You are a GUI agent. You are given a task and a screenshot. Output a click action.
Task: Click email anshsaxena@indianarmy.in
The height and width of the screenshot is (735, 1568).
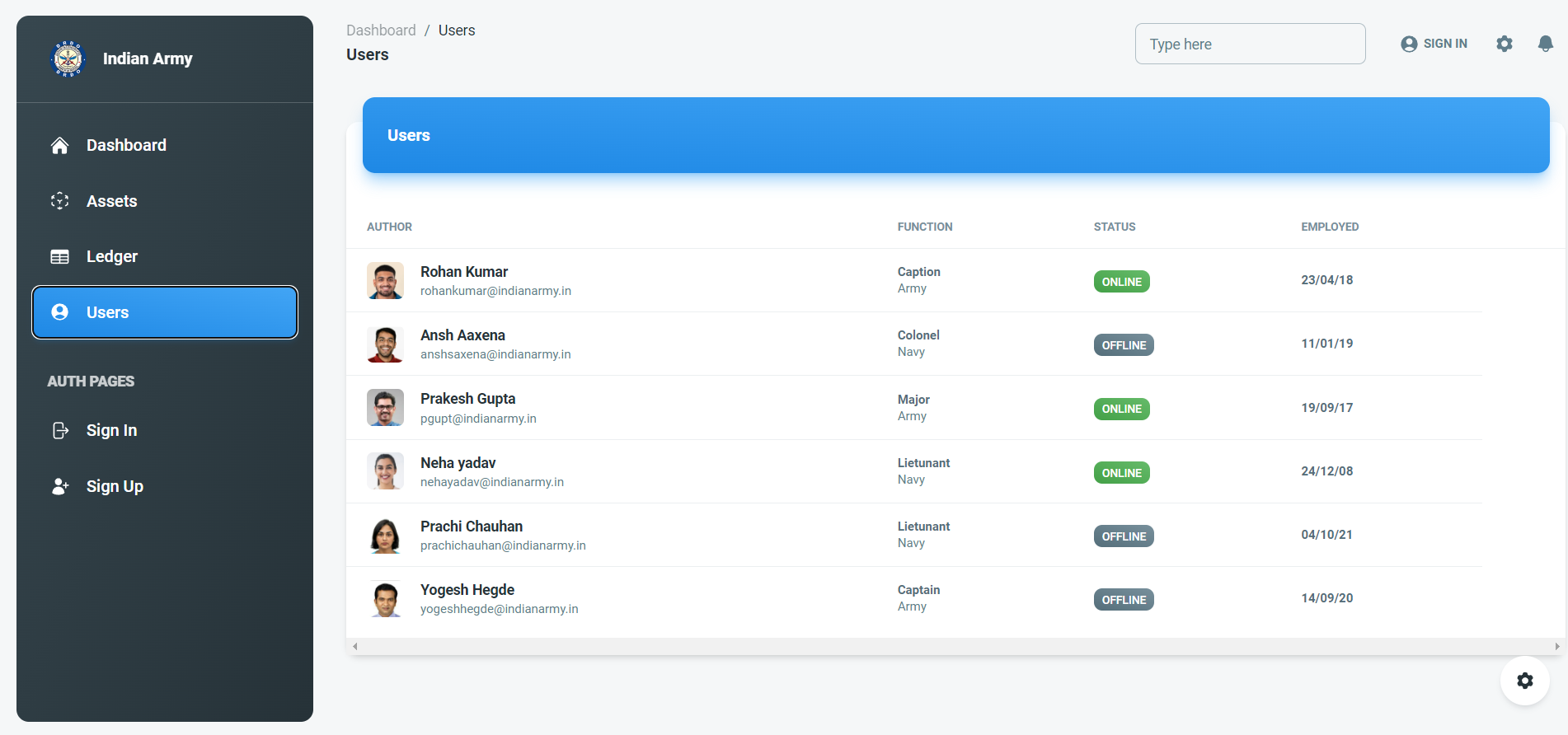tap(495, 354)
